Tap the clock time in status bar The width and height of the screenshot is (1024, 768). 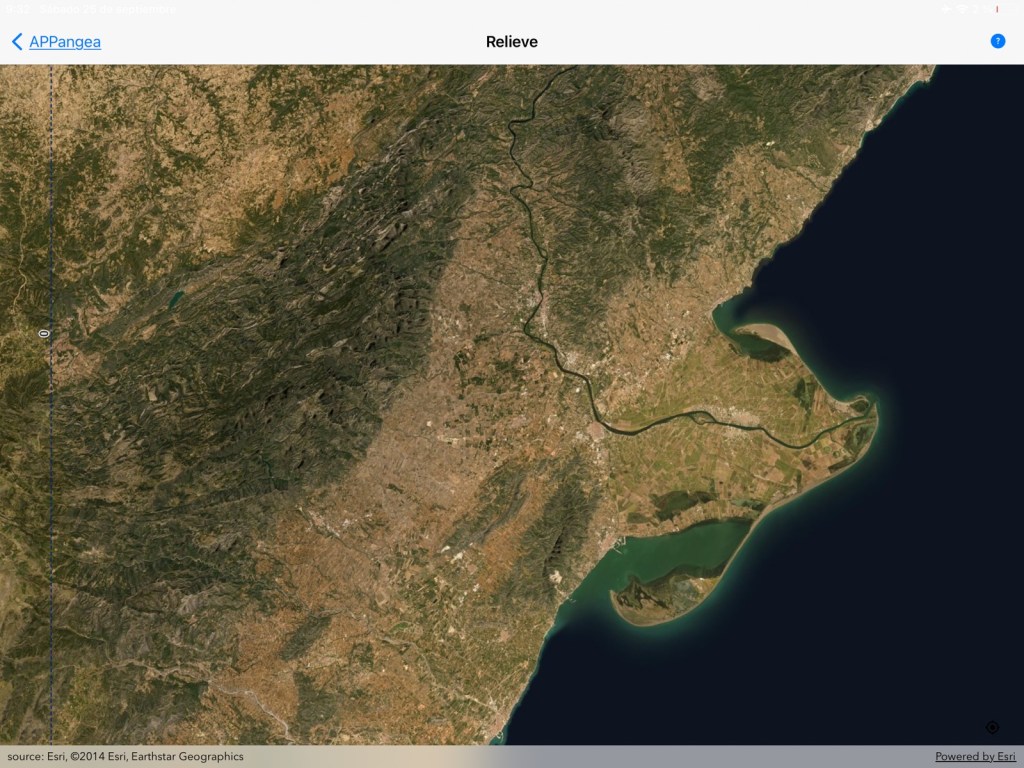pyautogui.click(x=14, y=9)
